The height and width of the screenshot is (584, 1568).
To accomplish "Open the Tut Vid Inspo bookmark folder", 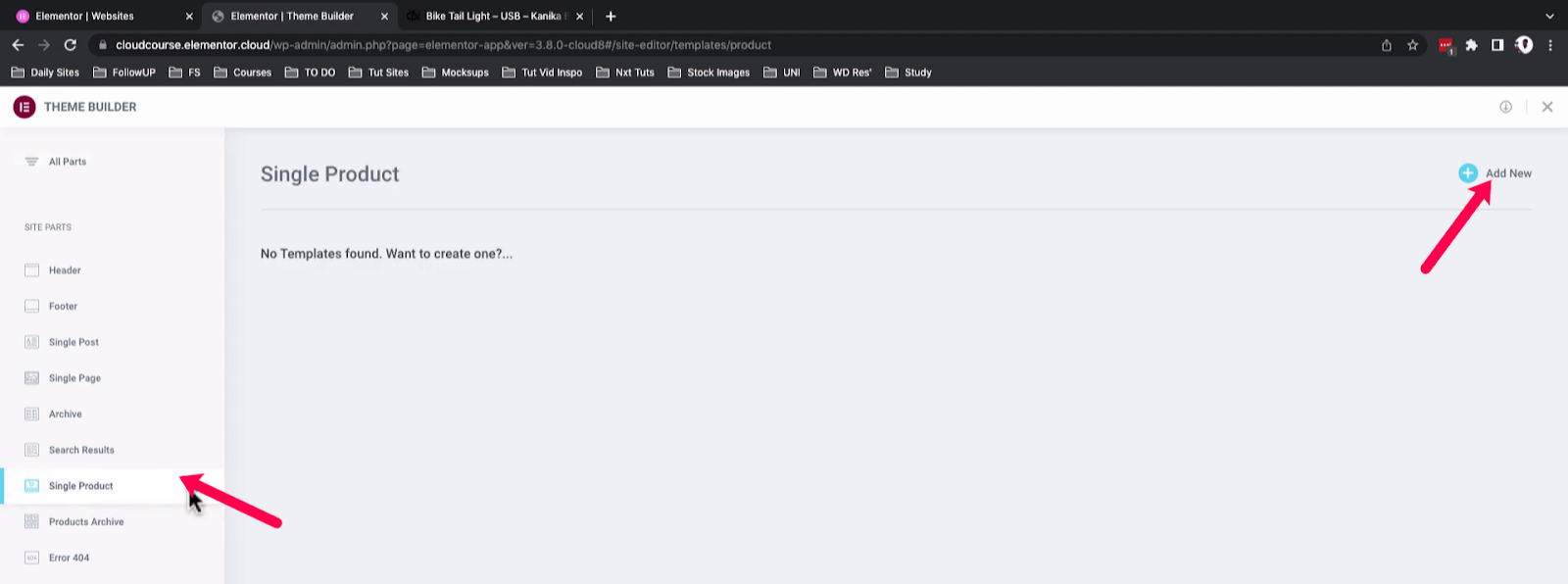I will click(541, 73).
